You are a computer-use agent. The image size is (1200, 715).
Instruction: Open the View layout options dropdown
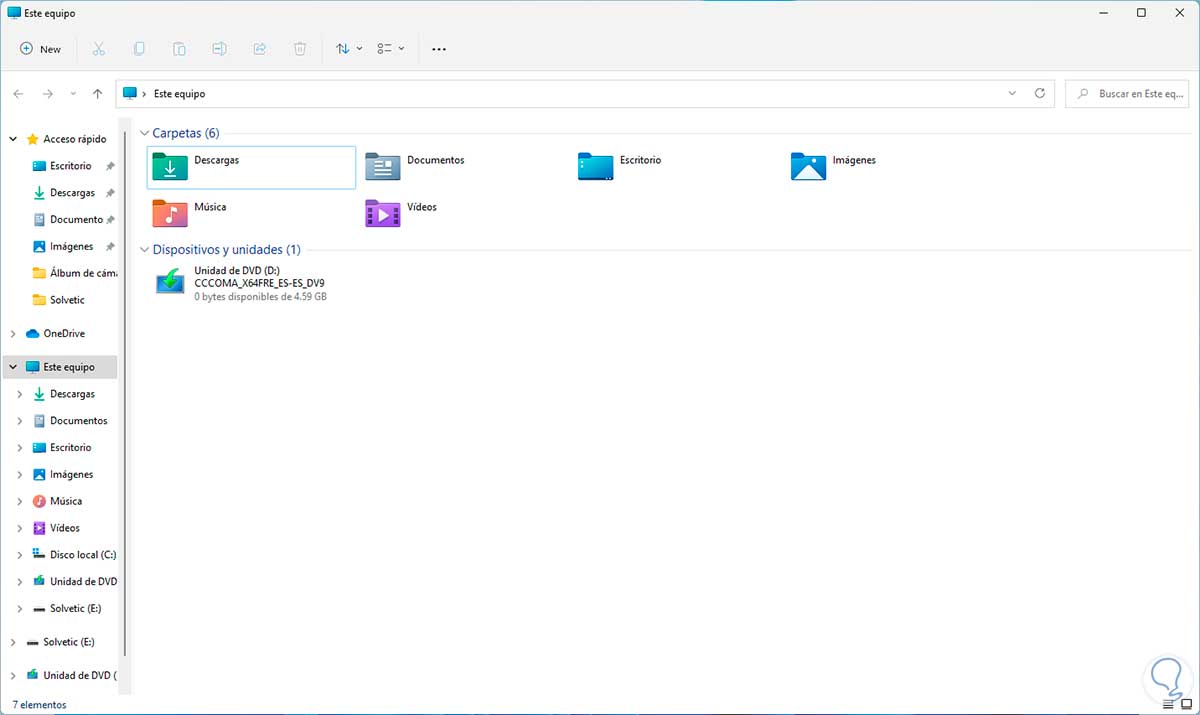[x=390, y=49]
